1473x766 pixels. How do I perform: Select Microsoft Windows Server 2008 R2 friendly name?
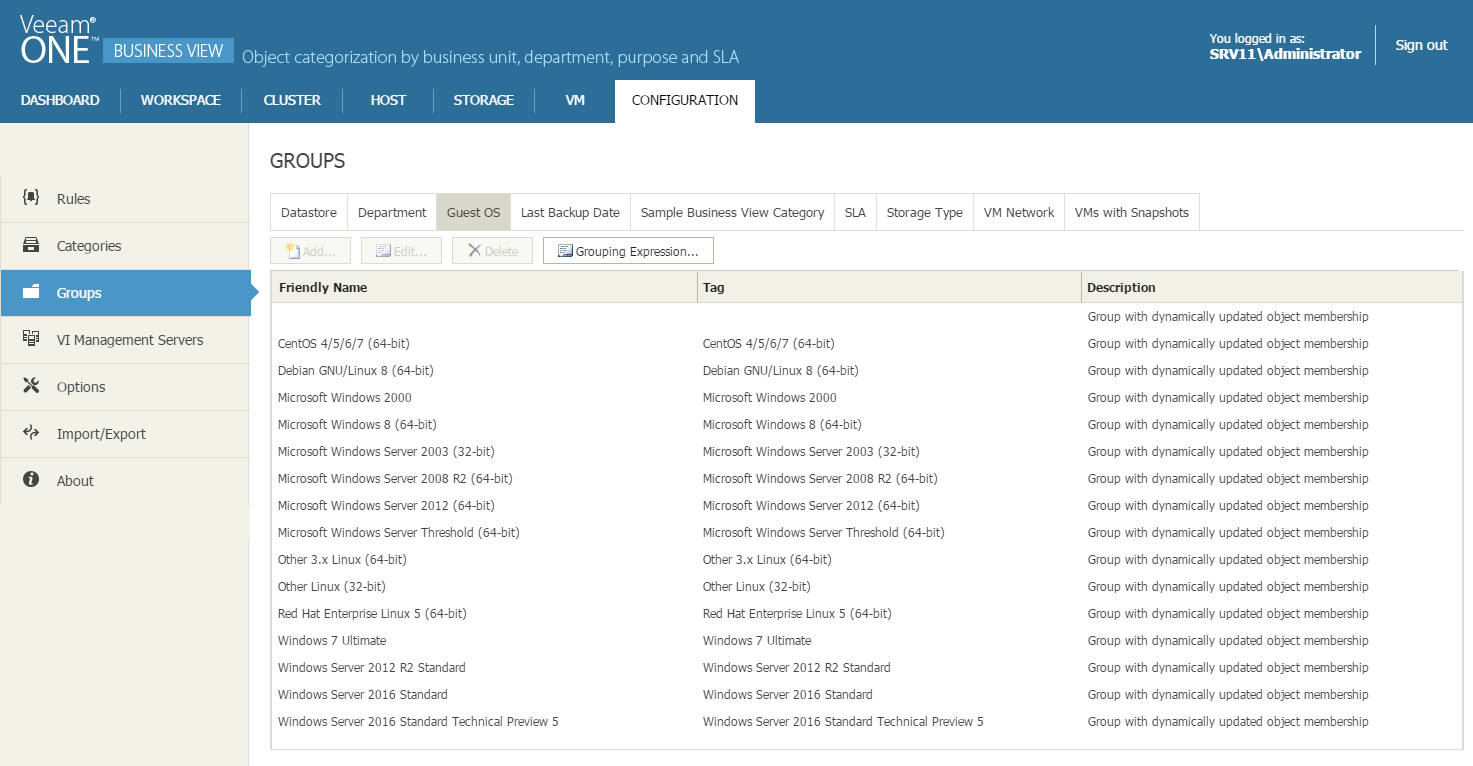point(395,478)
